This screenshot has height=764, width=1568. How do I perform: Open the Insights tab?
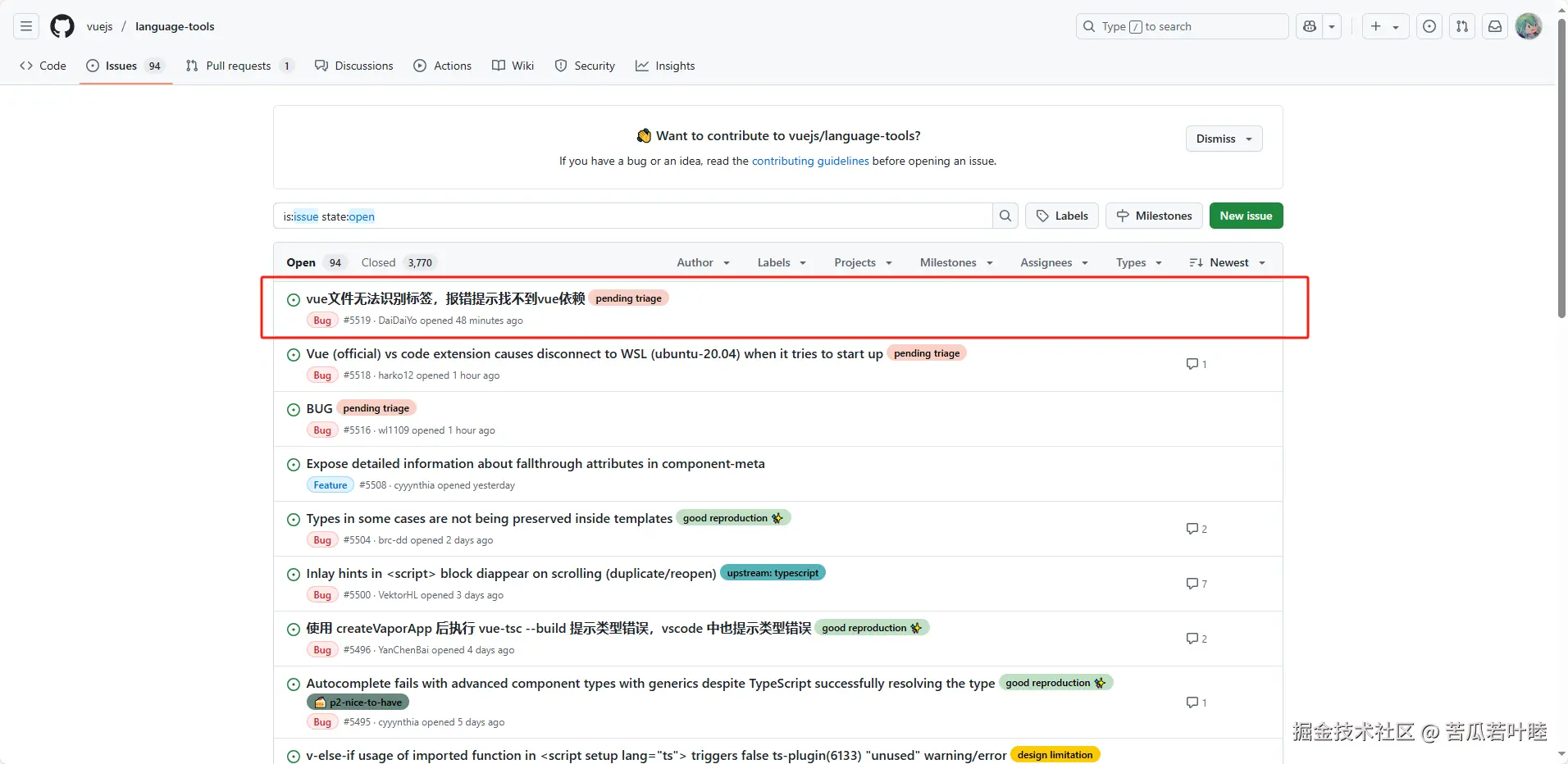click(x=665, y=66)
